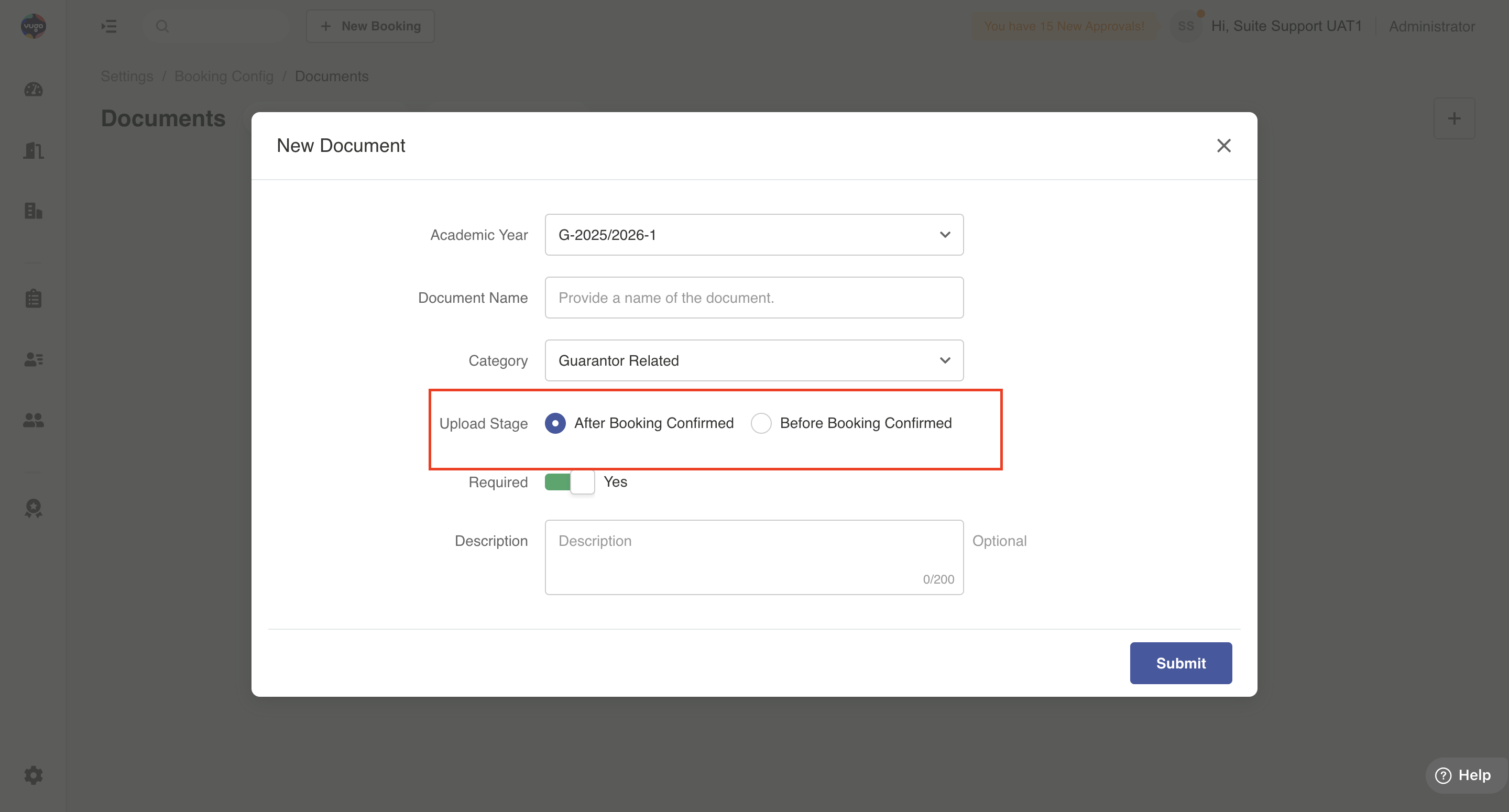The height and width of the screenshot is (812, 1509).
Task: Close the New Document dialog
Action: (1224, 146)
